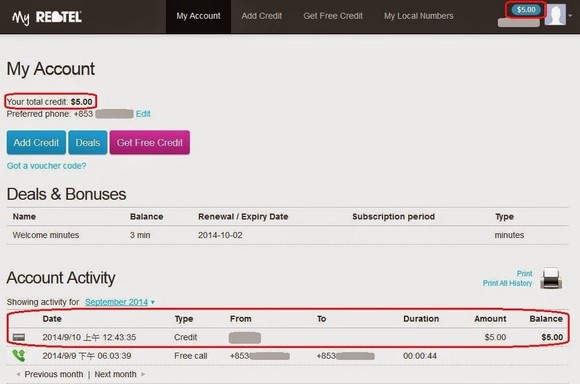Image resolution: width=580 pixels, height=384 pixels.
Task: Open the My Account tab
Action: click(x=198, y=16)
